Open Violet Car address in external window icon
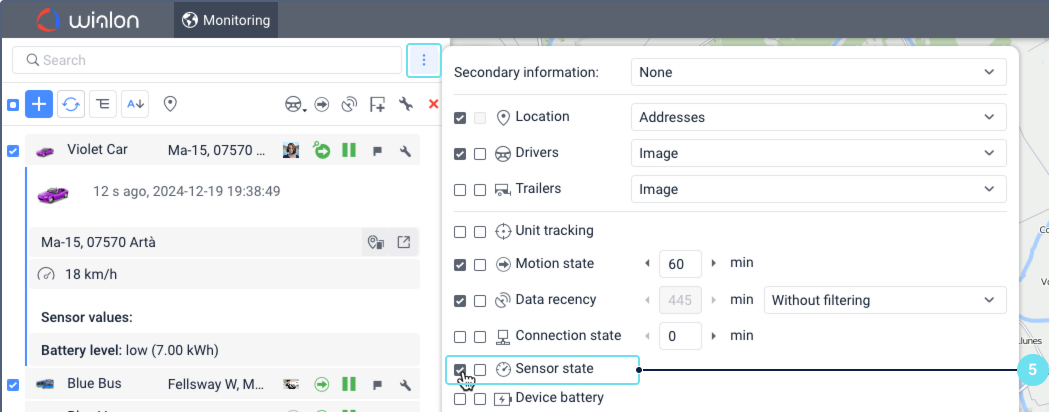 (404, 242)
